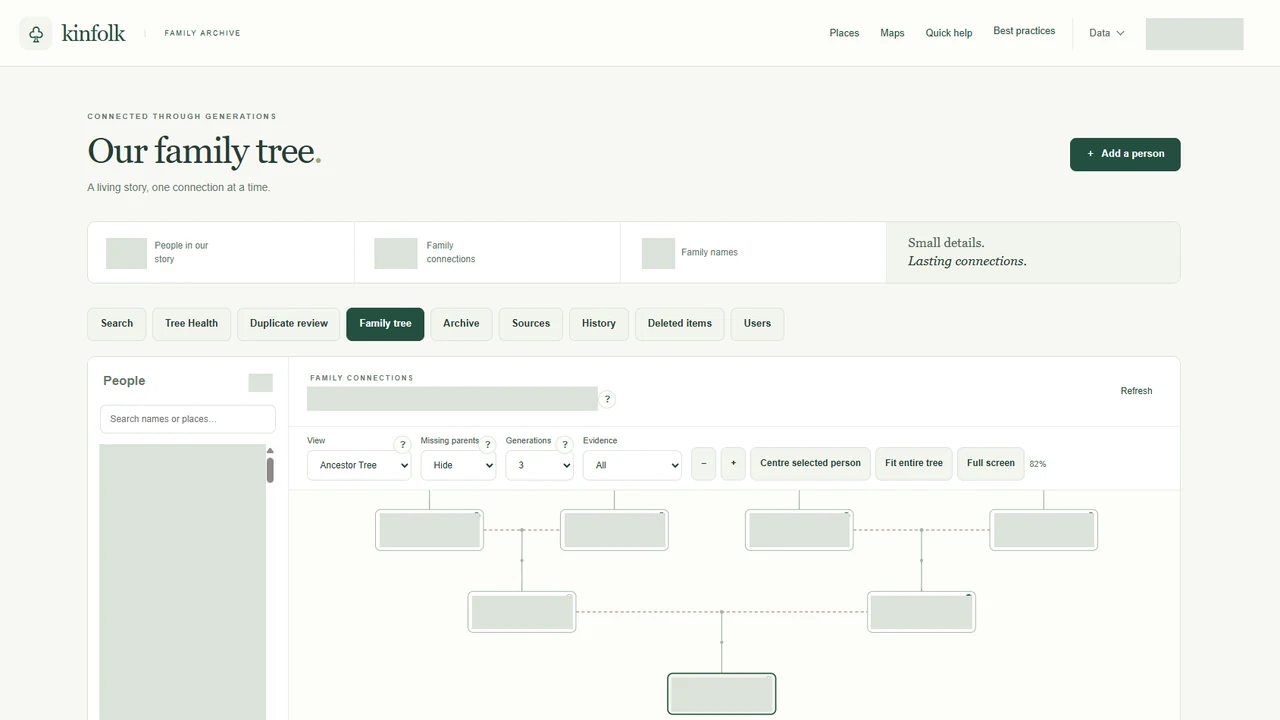Click the kinfolk tree logo icon
This screenshot has width=1280, height=720.
point(36,34)
